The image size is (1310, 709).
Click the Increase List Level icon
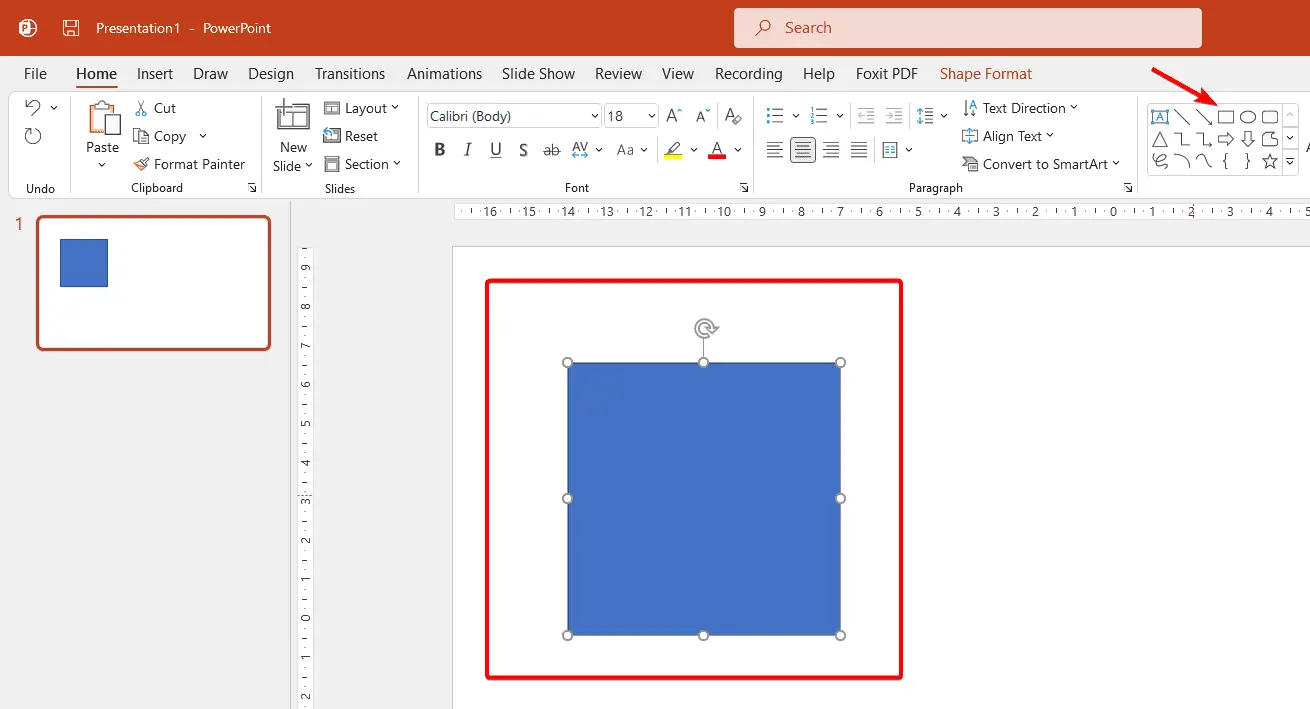point(894,116)
